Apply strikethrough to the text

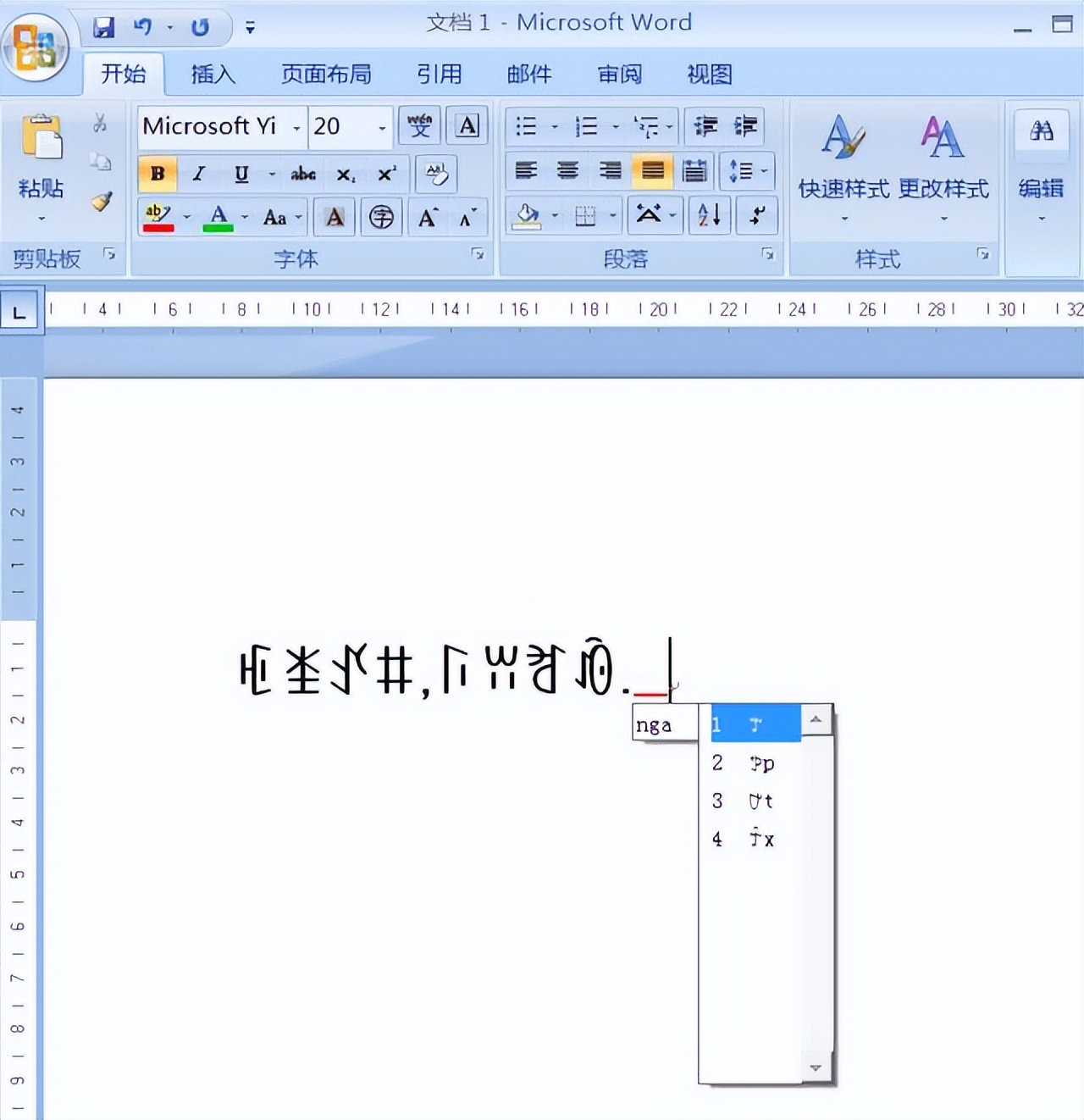tap(302, 174)
